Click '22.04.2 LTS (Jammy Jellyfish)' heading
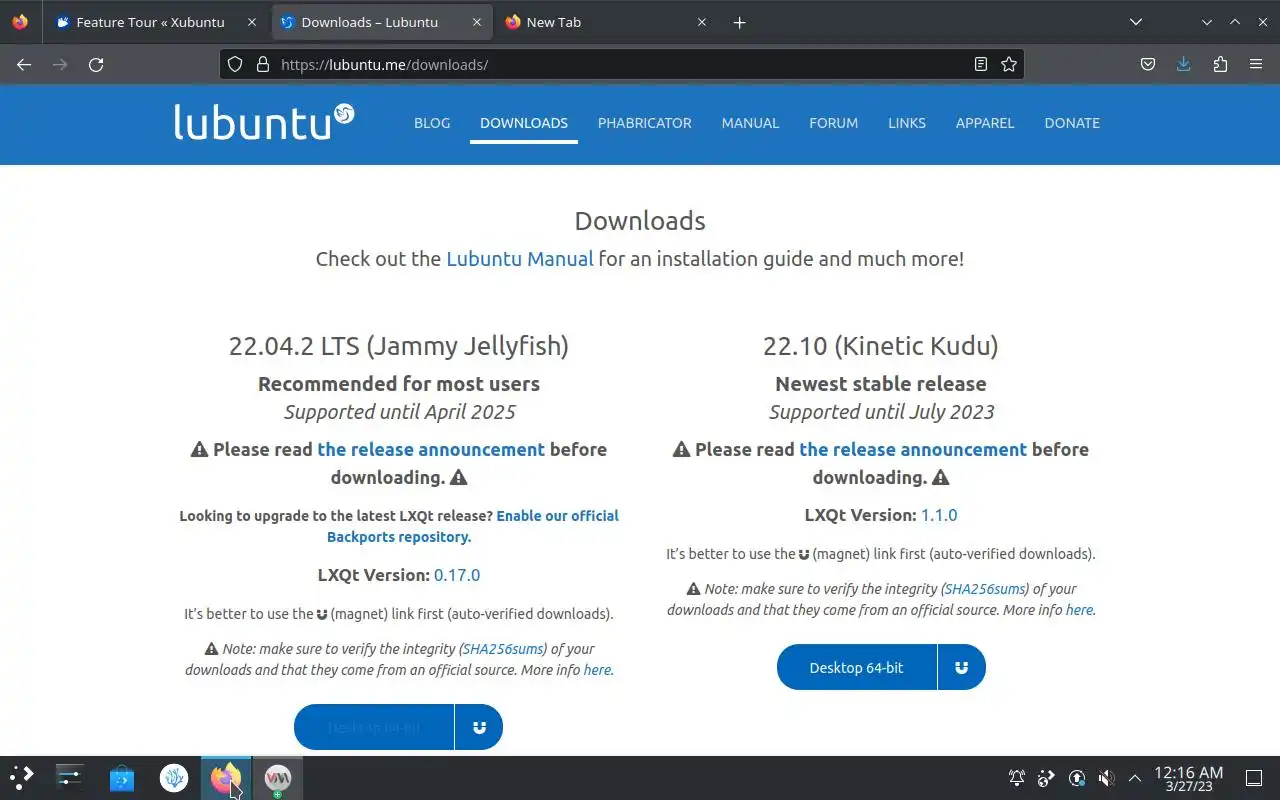Viewport: 1280px width, 800px height. click(x=399, y=346)
